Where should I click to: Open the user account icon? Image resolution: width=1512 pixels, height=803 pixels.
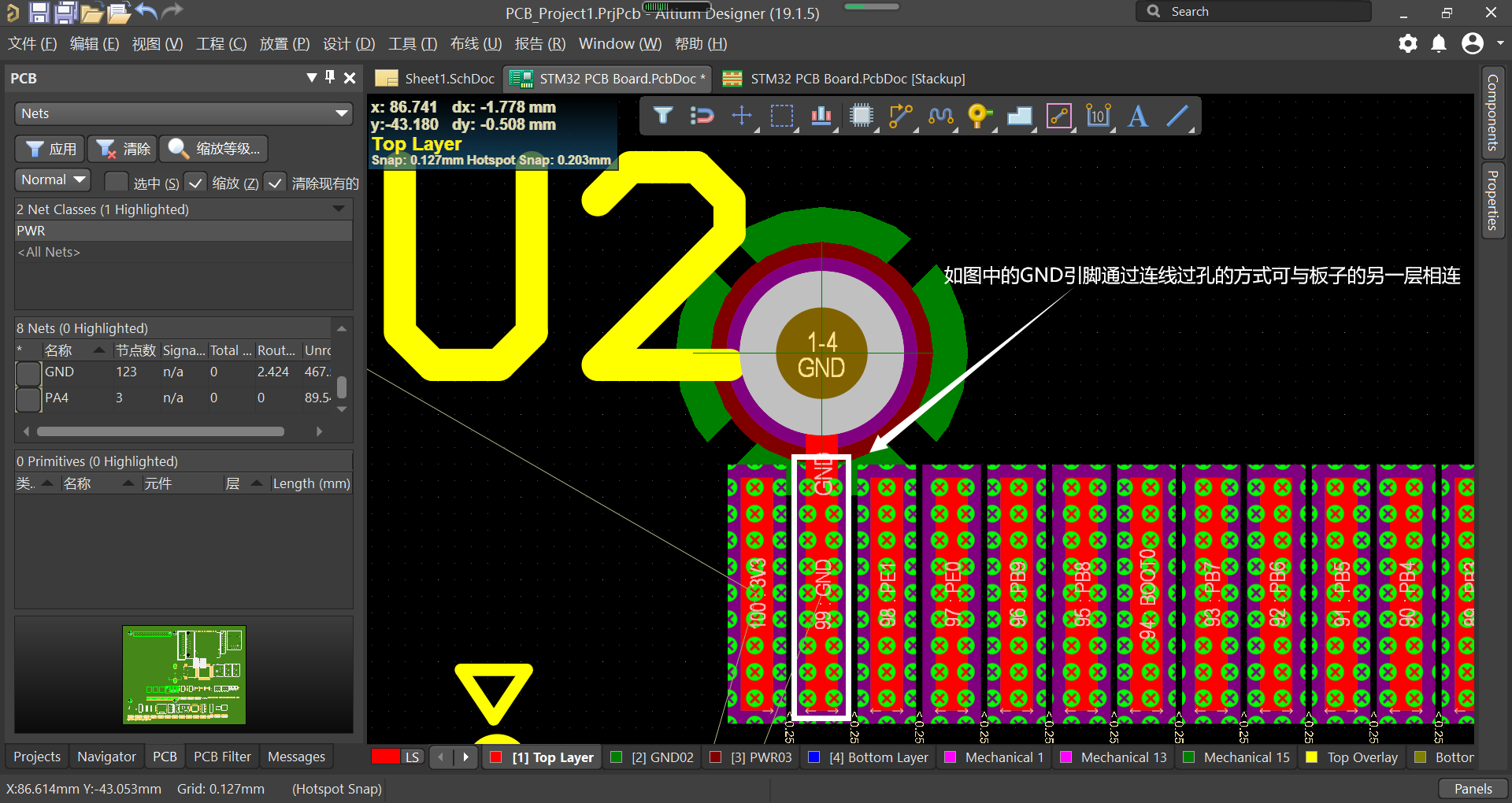[1472, 43]
